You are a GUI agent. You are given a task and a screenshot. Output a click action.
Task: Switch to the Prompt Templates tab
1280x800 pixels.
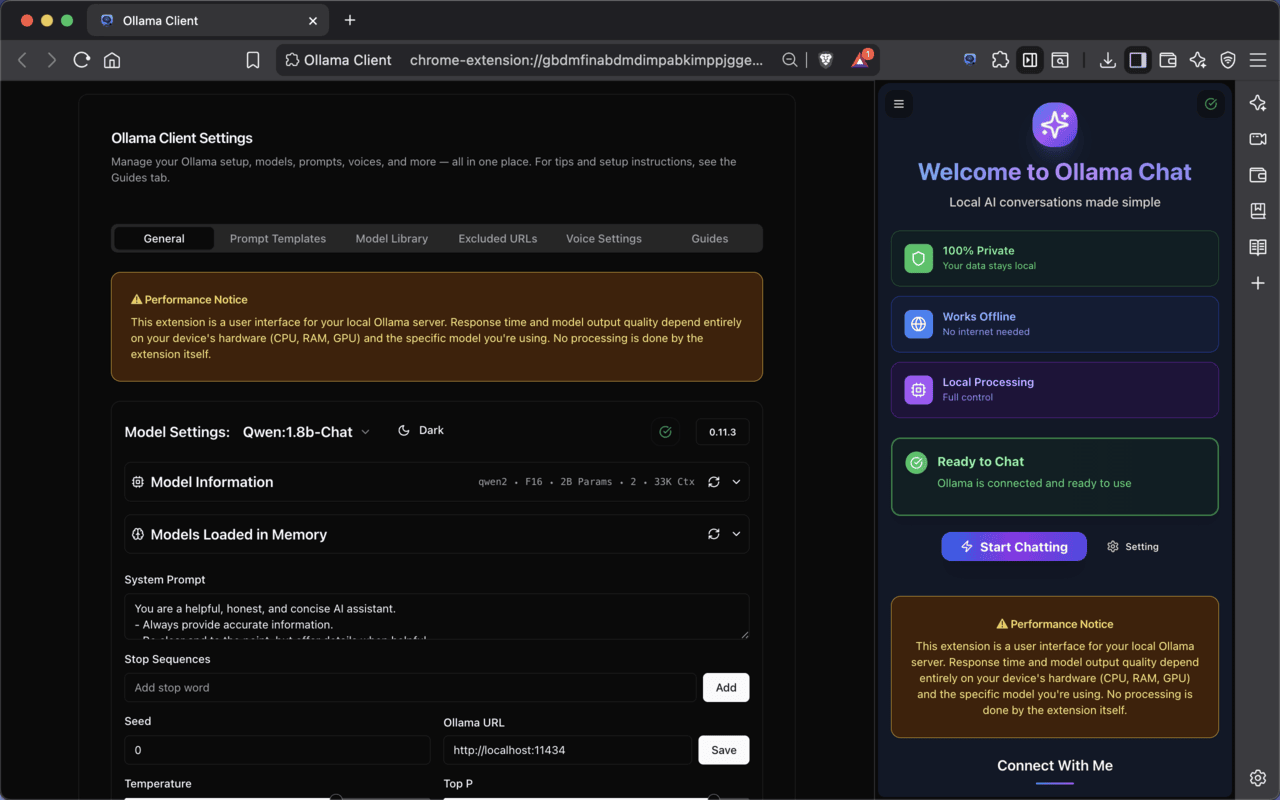point(278,239)
